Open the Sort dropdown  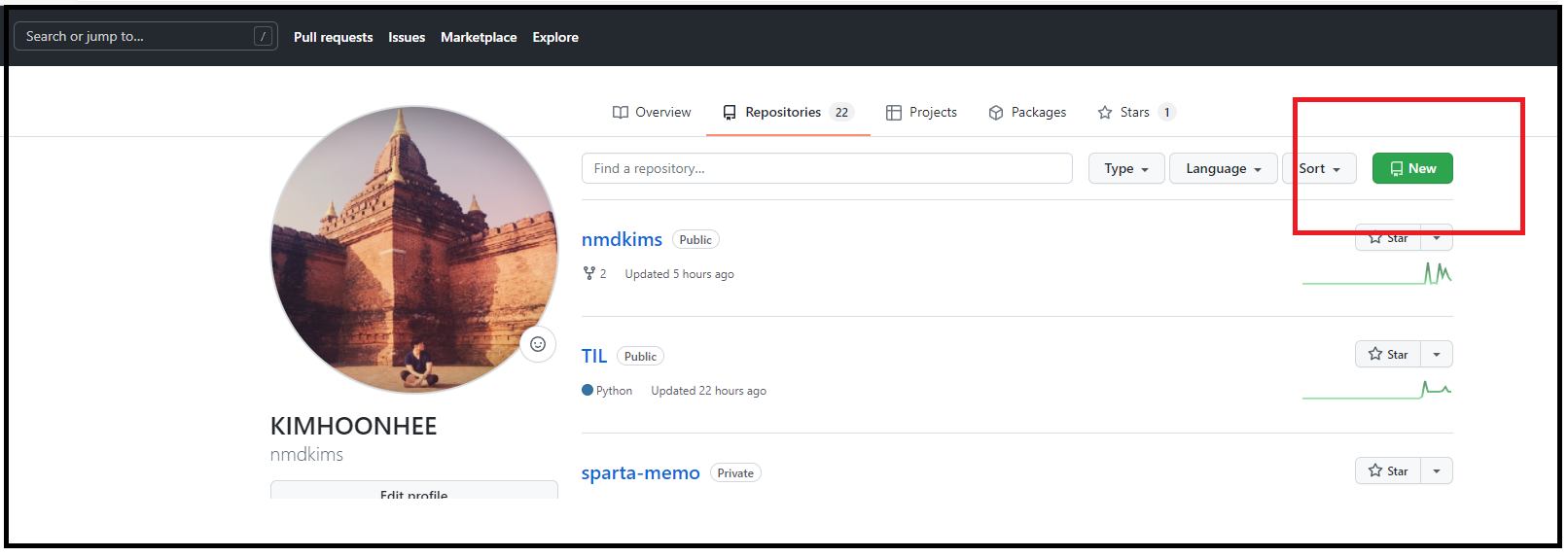coord(1320,168)
